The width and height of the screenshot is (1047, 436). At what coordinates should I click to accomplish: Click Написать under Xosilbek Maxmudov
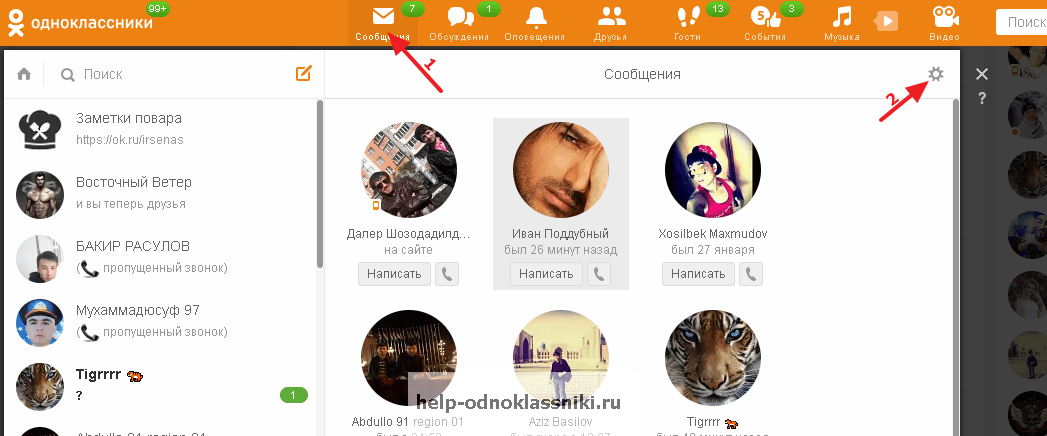(x=698, y=274)
